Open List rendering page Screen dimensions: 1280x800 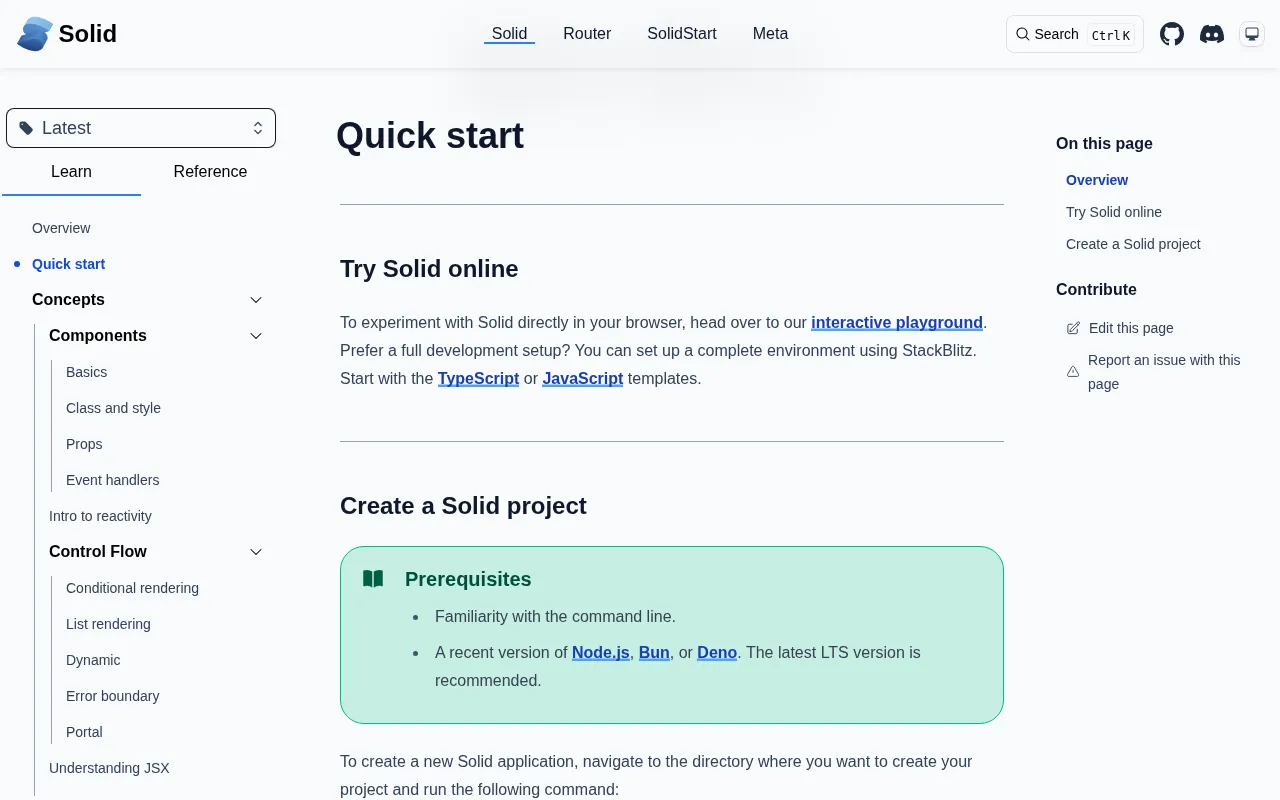pos(108,624)
